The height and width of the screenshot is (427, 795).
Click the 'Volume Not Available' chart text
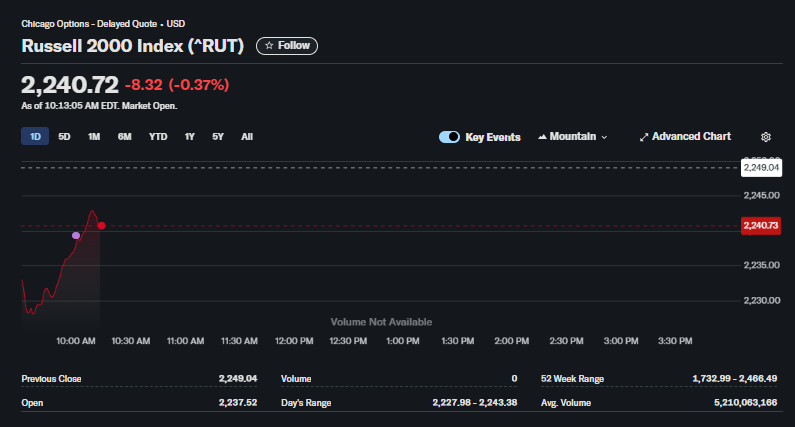pos(381,322)
